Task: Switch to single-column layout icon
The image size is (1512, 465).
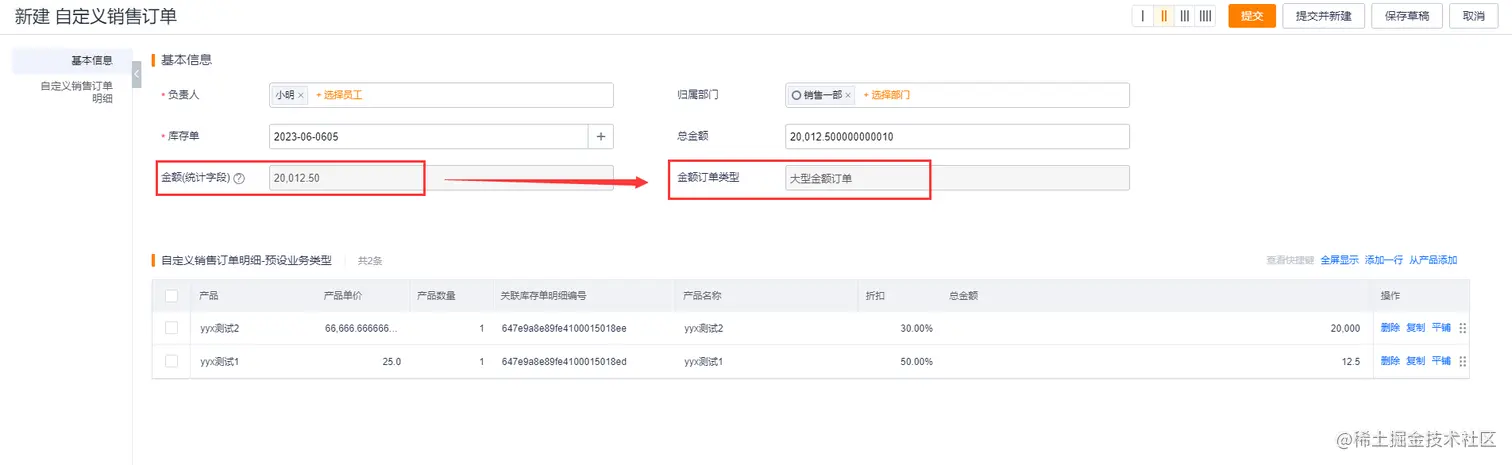Action: pyautogui.click(x=1142, y=16)
